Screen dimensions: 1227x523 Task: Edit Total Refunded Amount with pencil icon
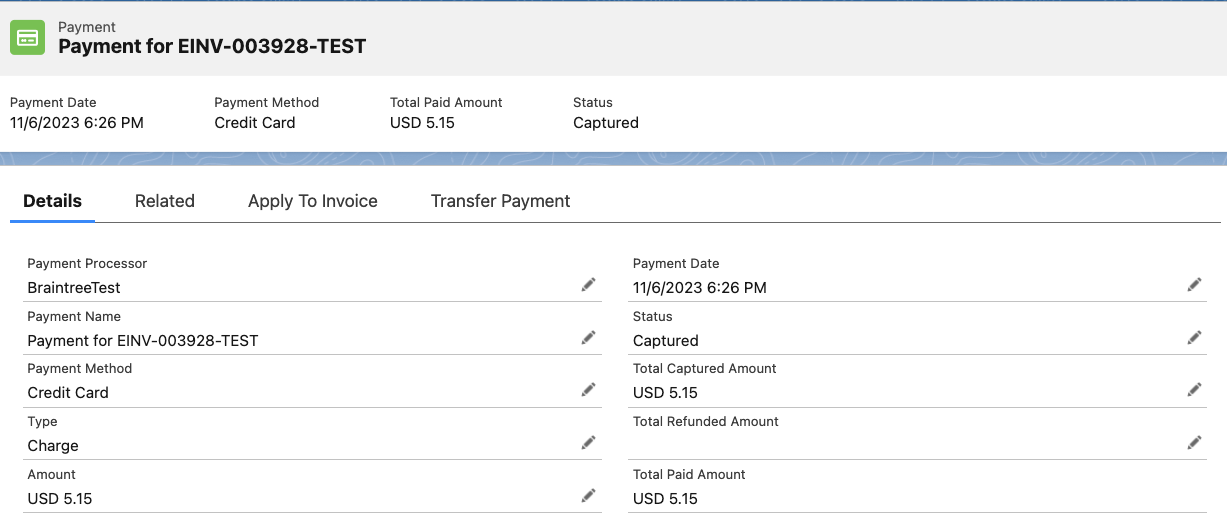[x=1194, y=443]
